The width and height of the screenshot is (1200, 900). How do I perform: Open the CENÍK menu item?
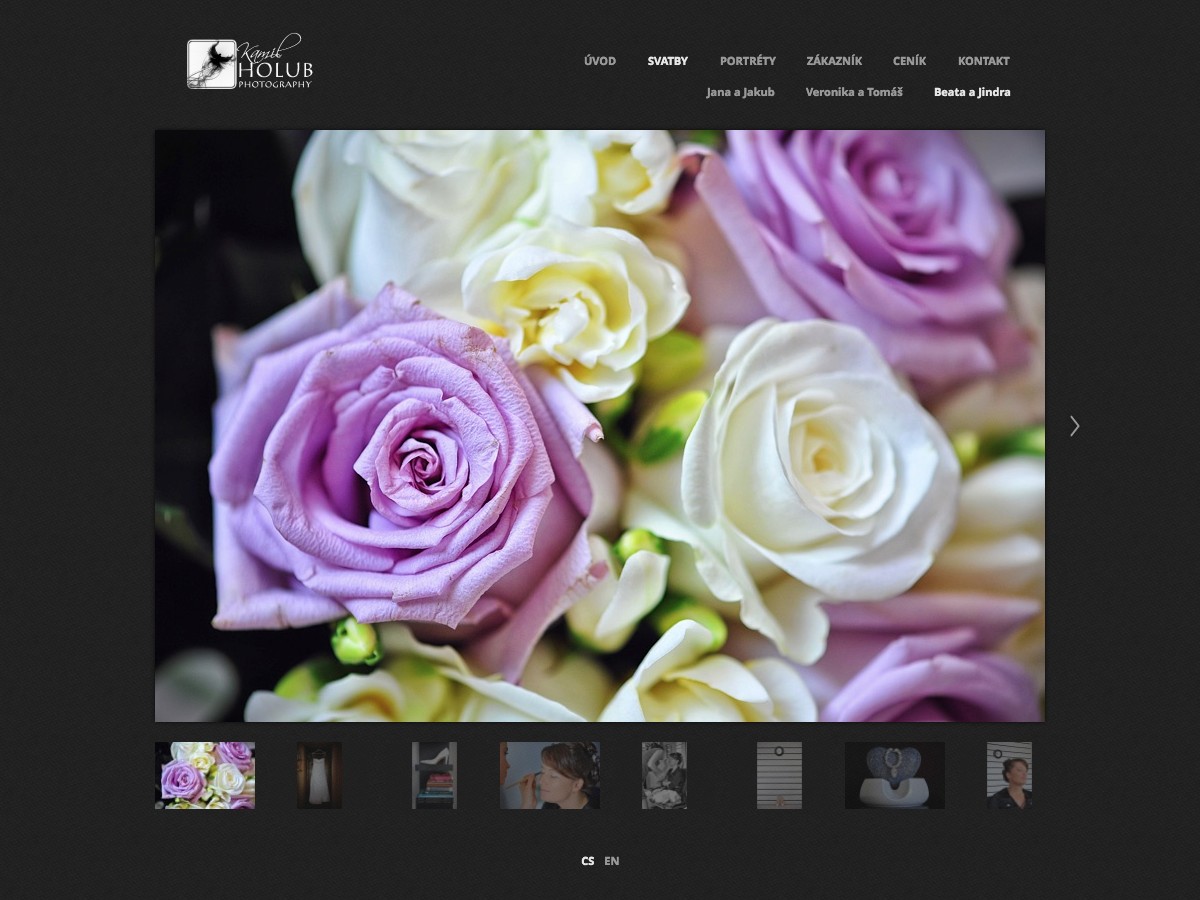coord(910,61)
